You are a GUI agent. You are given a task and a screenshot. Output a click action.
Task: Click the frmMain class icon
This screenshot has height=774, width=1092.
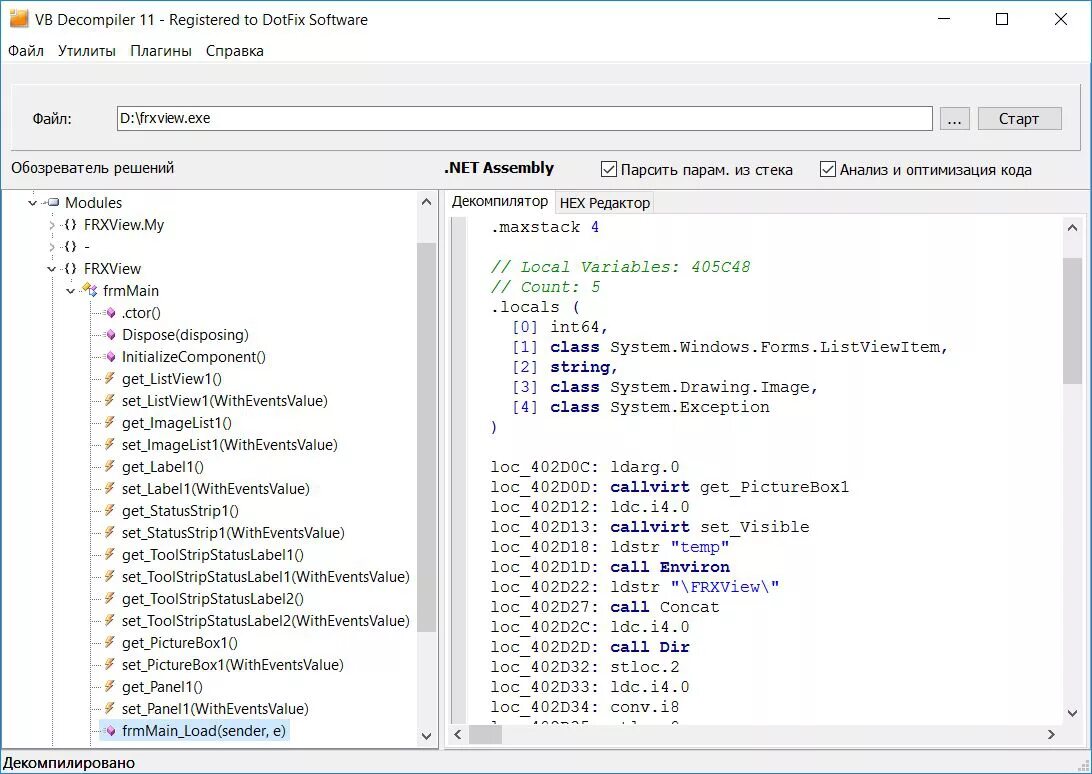[90, 291]
